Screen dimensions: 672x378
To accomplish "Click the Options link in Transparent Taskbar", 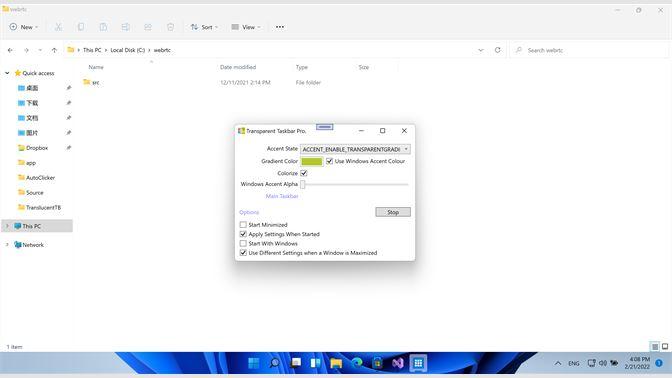I will pos(249,212).
